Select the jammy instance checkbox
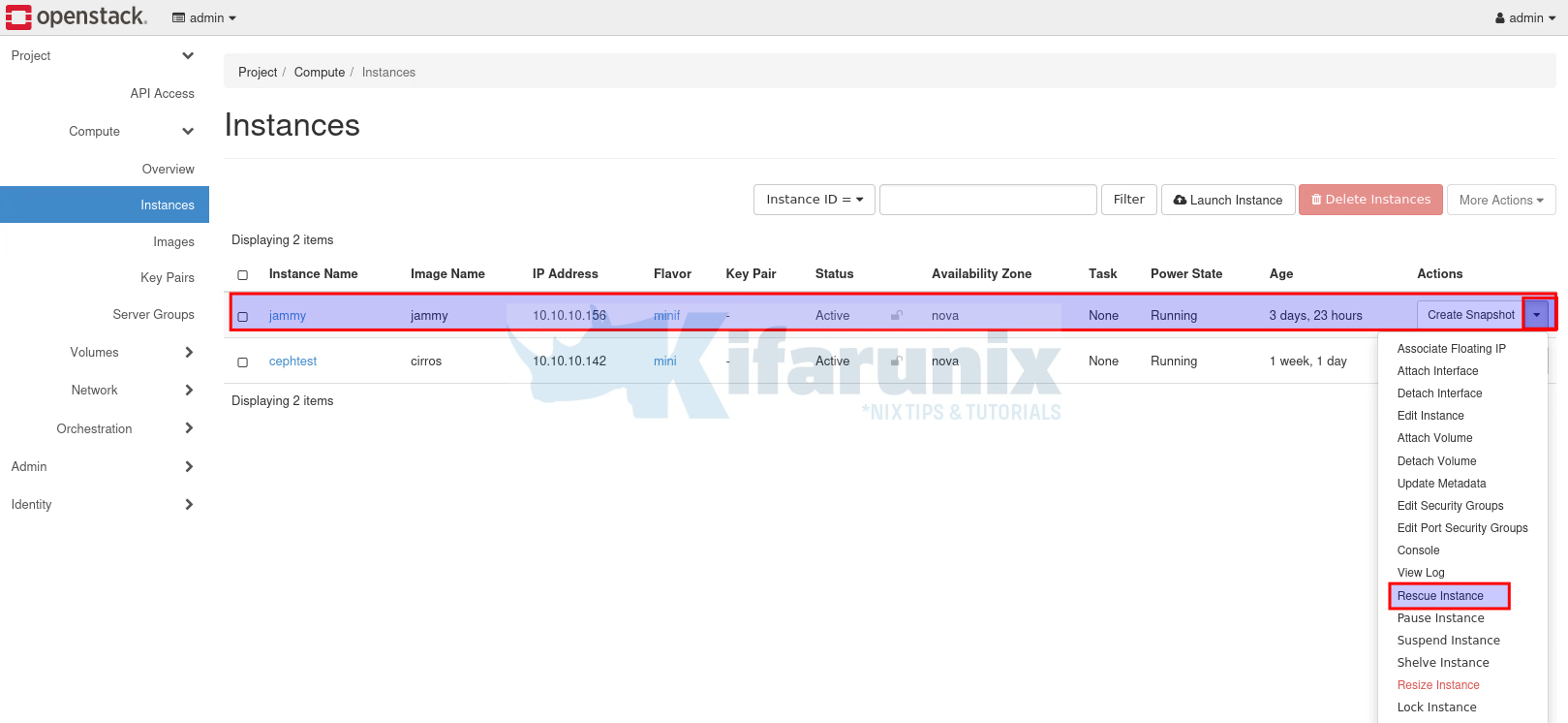The image size is (1568, 723). 243,316
